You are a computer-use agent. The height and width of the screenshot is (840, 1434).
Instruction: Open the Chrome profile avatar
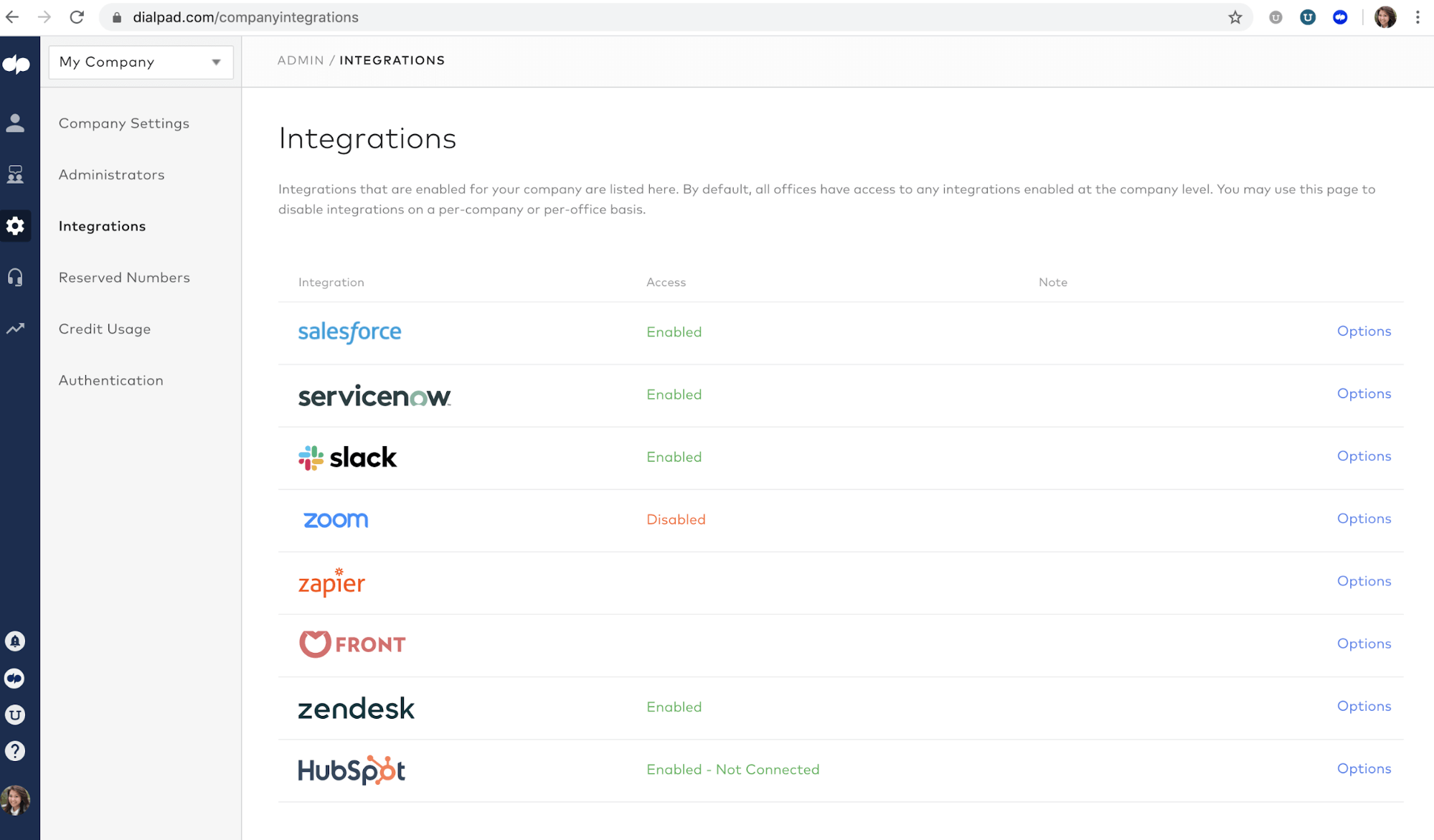pyautogui.click(x=1385, y=17)
